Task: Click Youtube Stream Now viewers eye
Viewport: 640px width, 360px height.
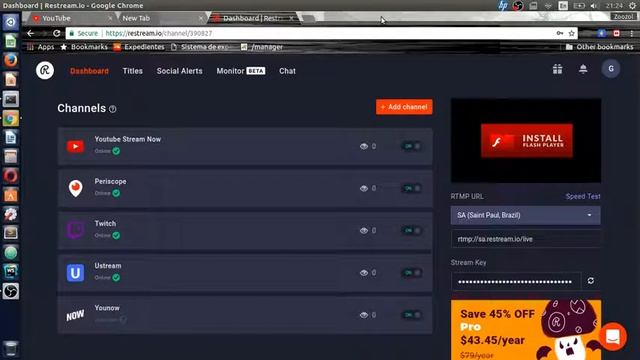Action: point(364,146)
